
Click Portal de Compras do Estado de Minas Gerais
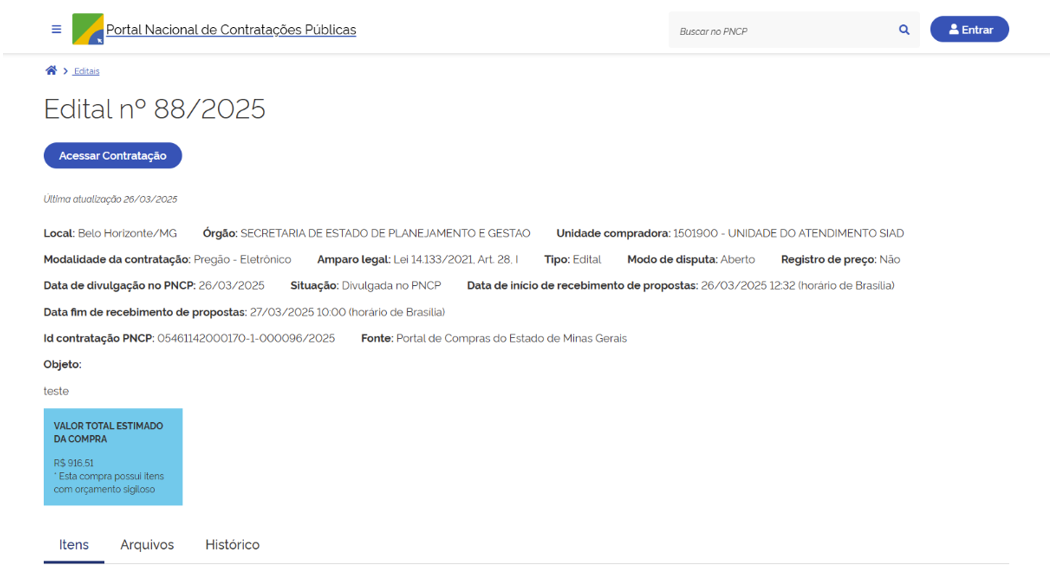click(x=512, y=339)
